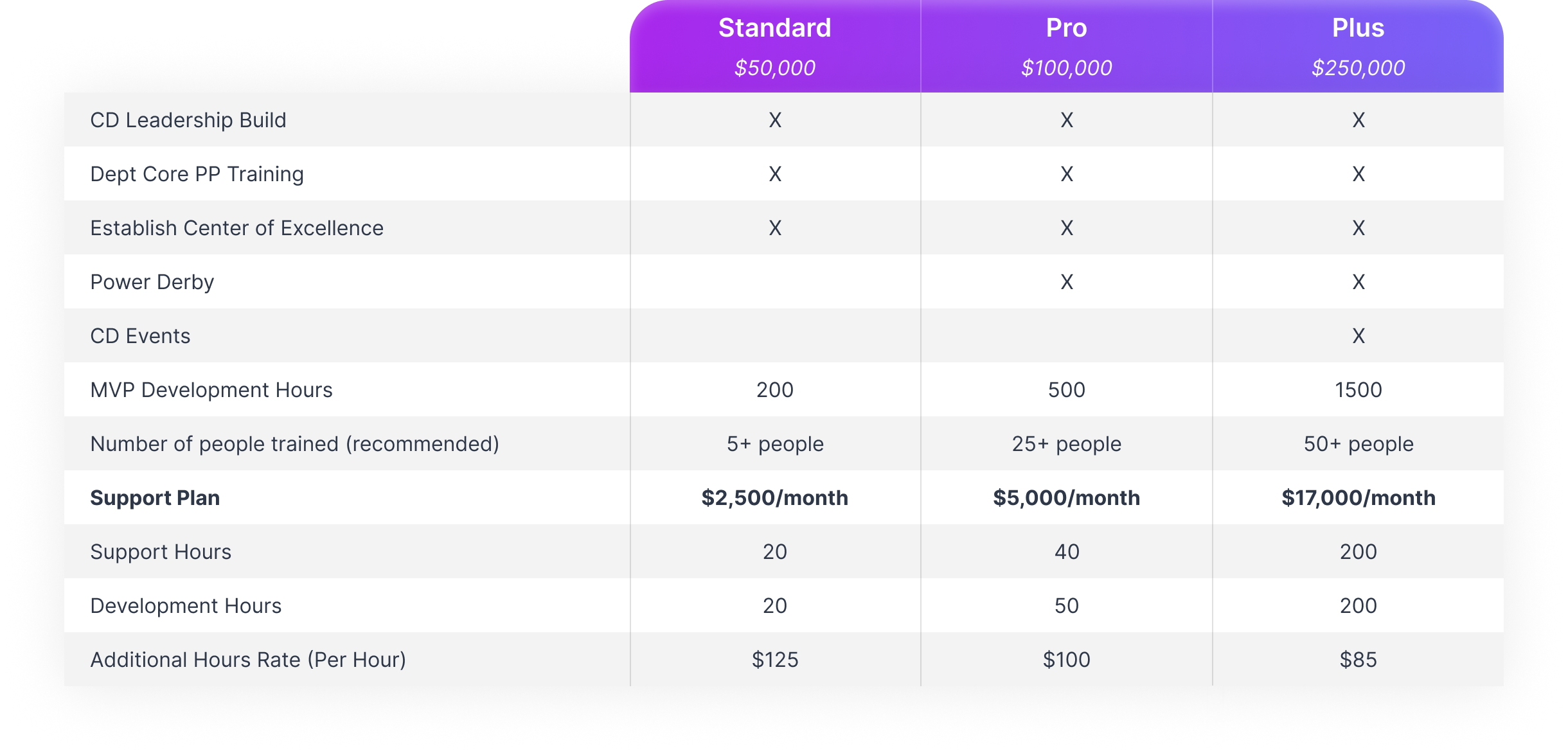Click the 1500 MVP Development Hours value
The height and width of the screenshot is (753, 1568).
[1358, 389]
